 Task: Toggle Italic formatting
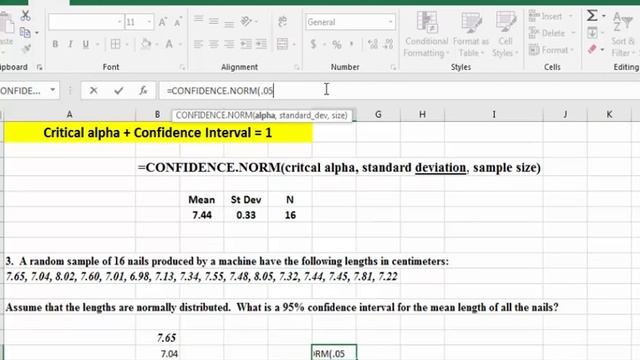point(70,44)
